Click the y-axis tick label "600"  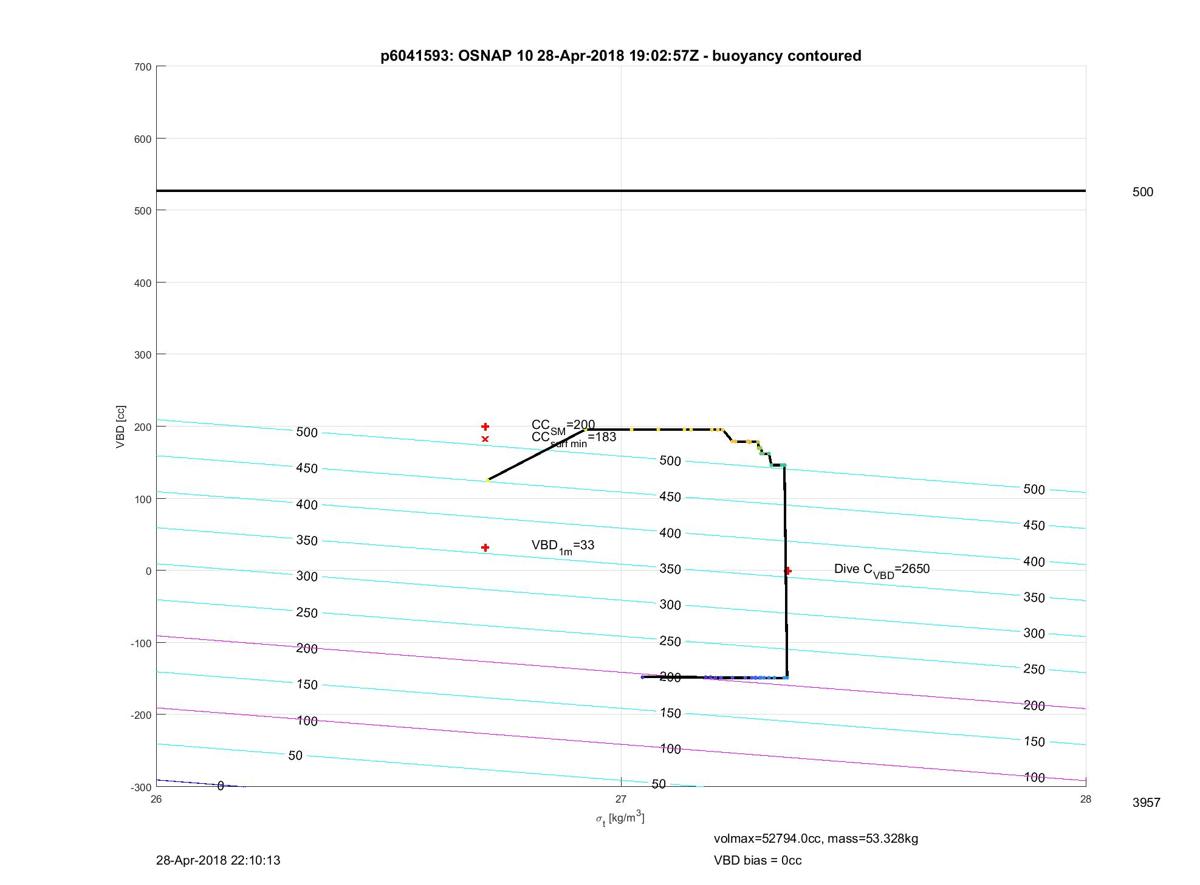(x=141, y=139)
